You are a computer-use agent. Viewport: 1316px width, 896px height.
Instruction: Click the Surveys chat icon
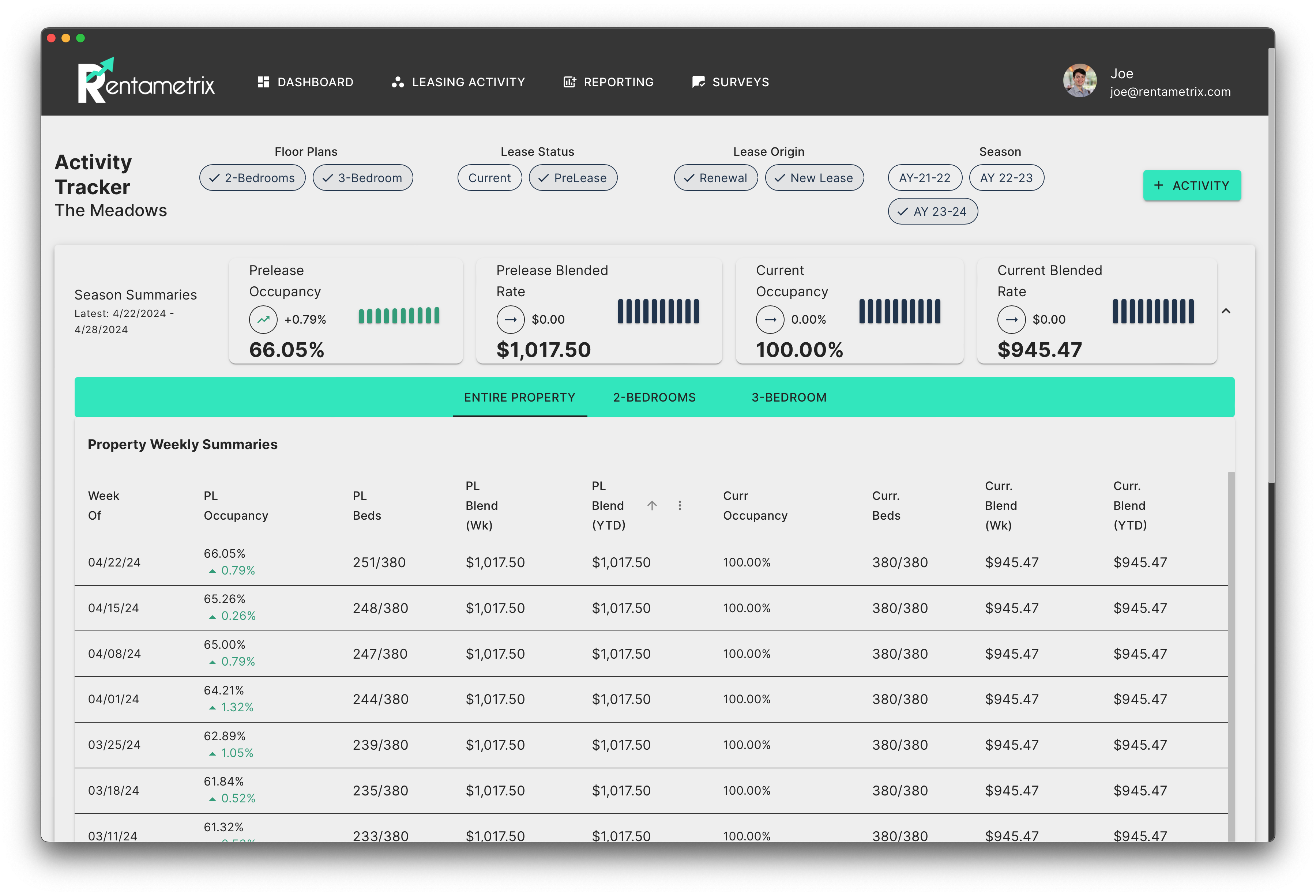698,82
